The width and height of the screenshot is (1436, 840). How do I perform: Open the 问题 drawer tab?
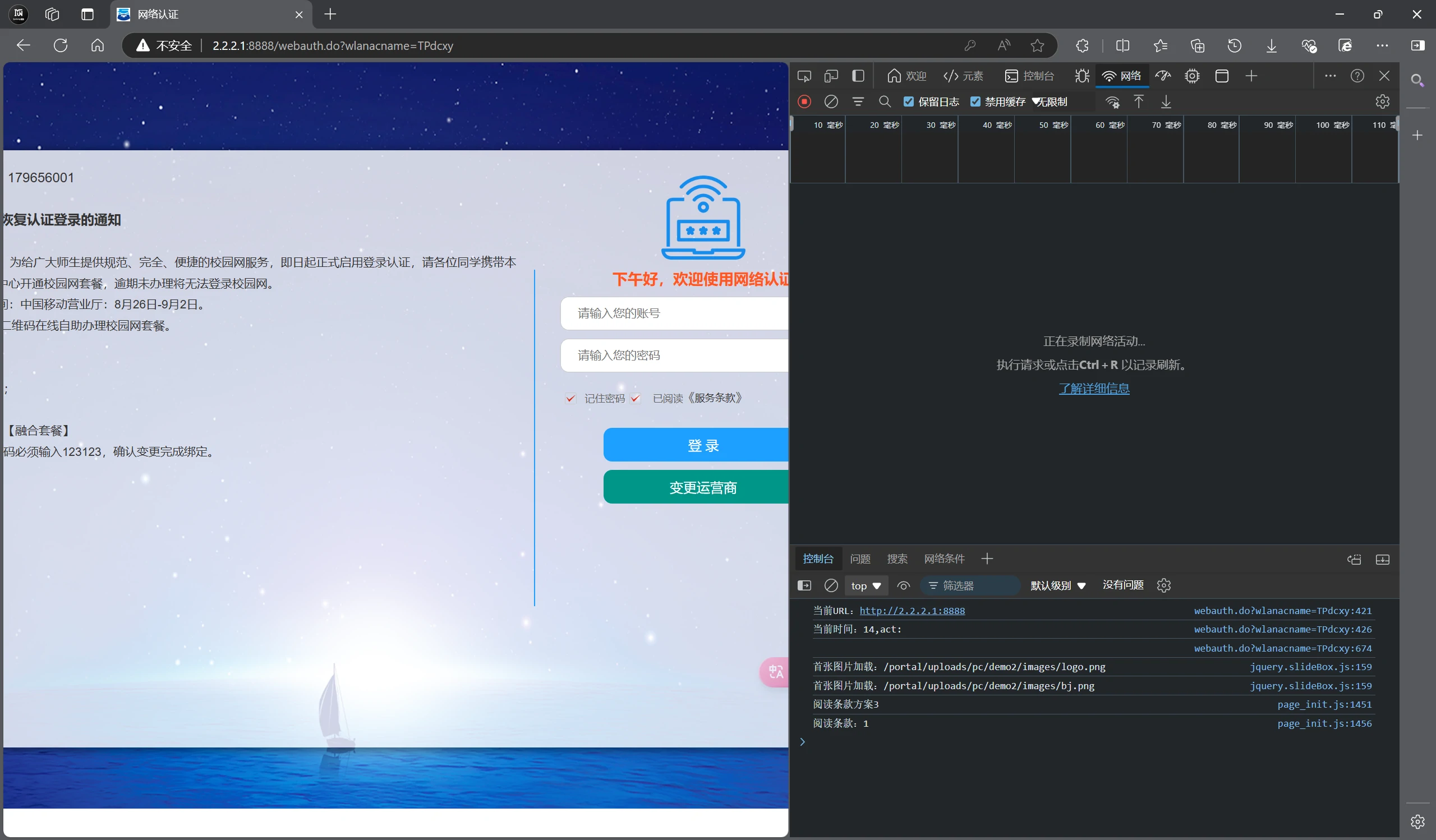[860, 559]
